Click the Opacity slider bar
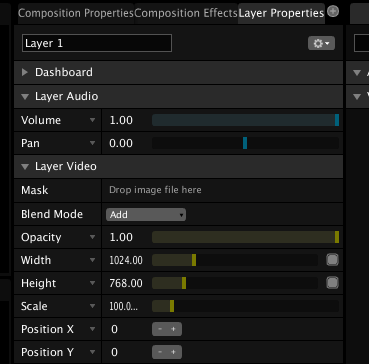The width and height of the screenshot is (369, 364). (x=245, y=237)
